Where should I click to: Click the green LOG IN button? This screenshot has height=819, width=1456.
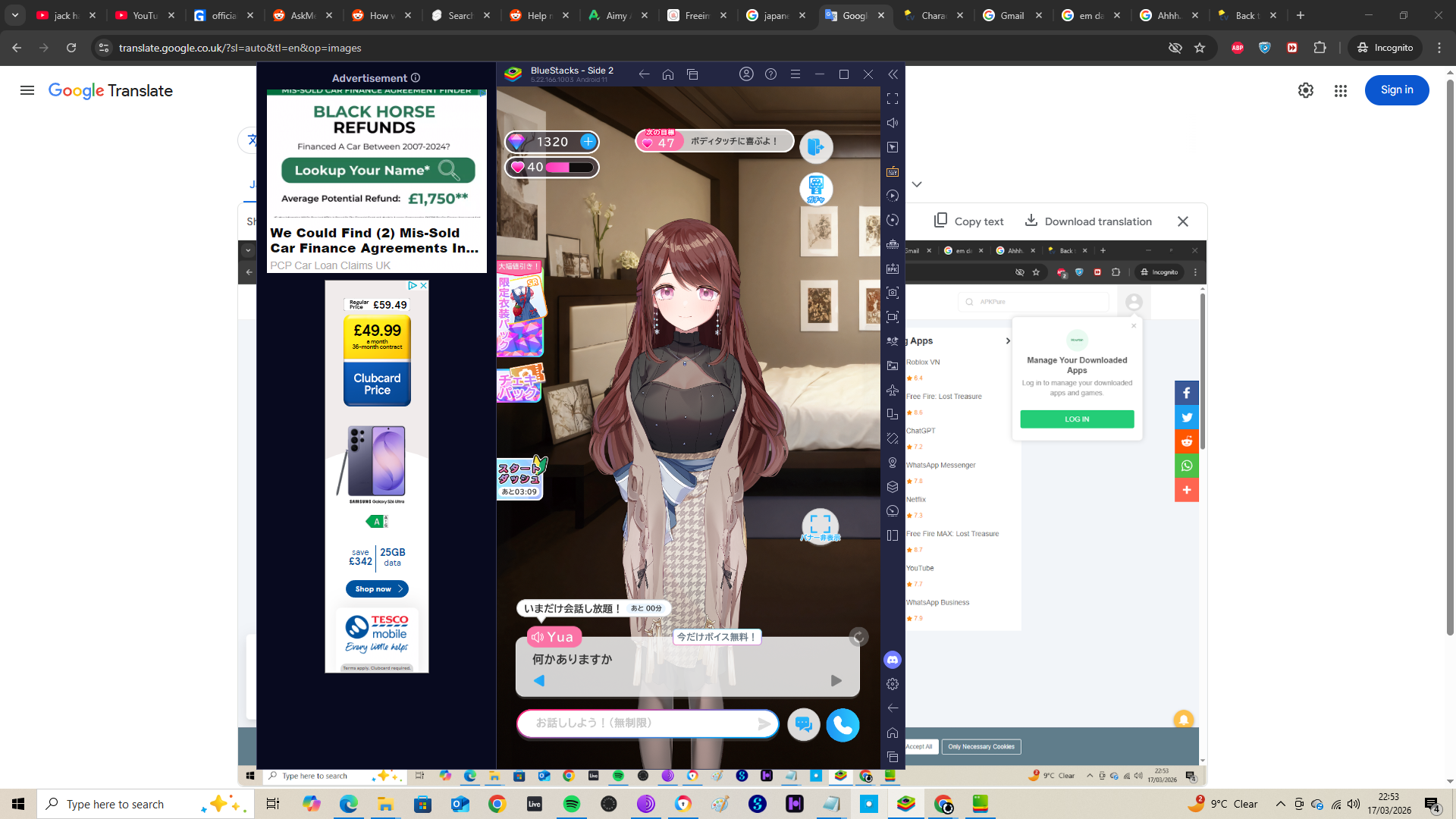tap(1077, 419)
